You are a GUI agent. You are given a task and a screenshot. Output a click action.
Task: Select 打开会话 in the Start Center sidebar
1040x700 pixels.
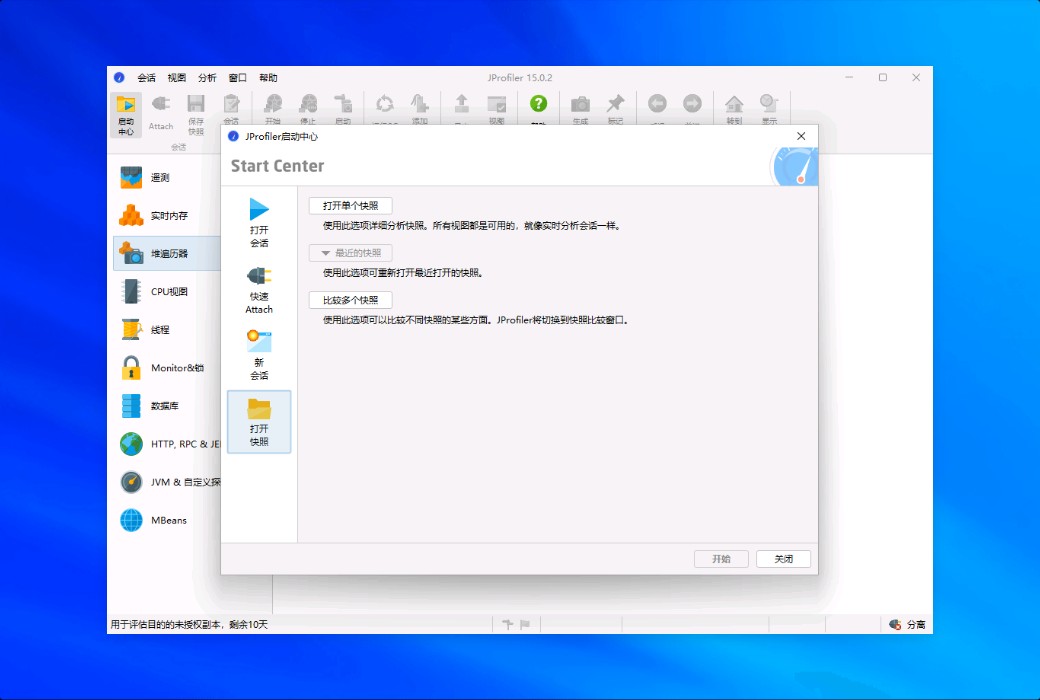tap(259, 223)
